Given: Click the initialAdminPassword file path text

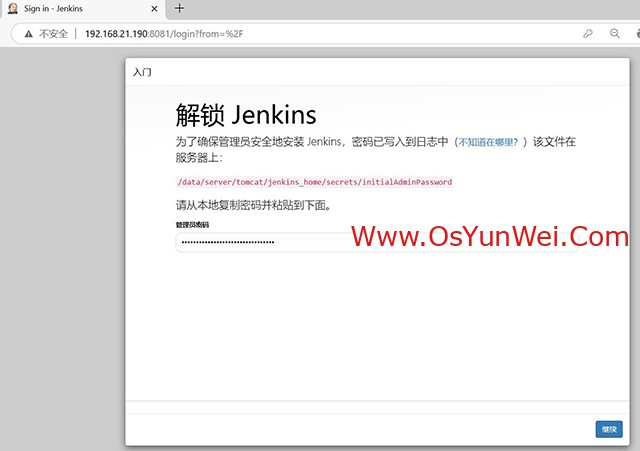Looking at the screenshot, I should click(315, 182).
